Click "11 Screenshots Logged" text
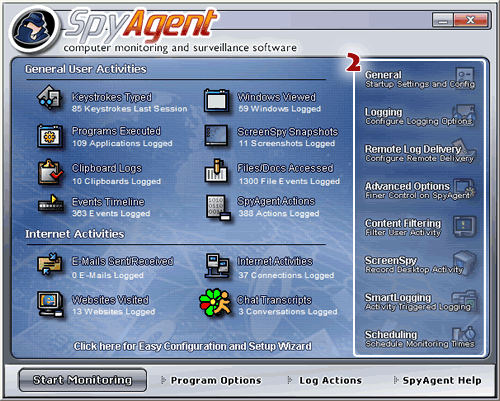500x401 pixels. (287, 143)
